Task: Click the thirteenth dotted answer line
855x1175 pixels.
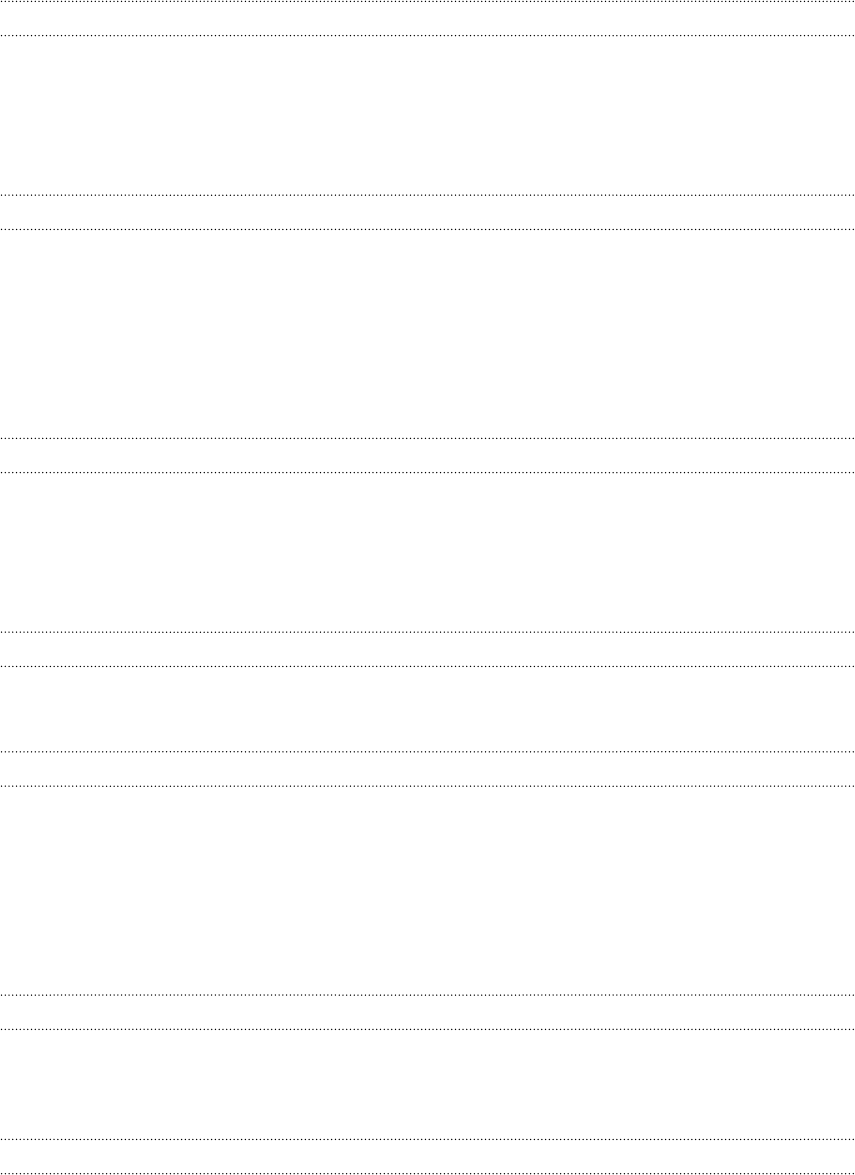Action: [x=427, y=1140]
